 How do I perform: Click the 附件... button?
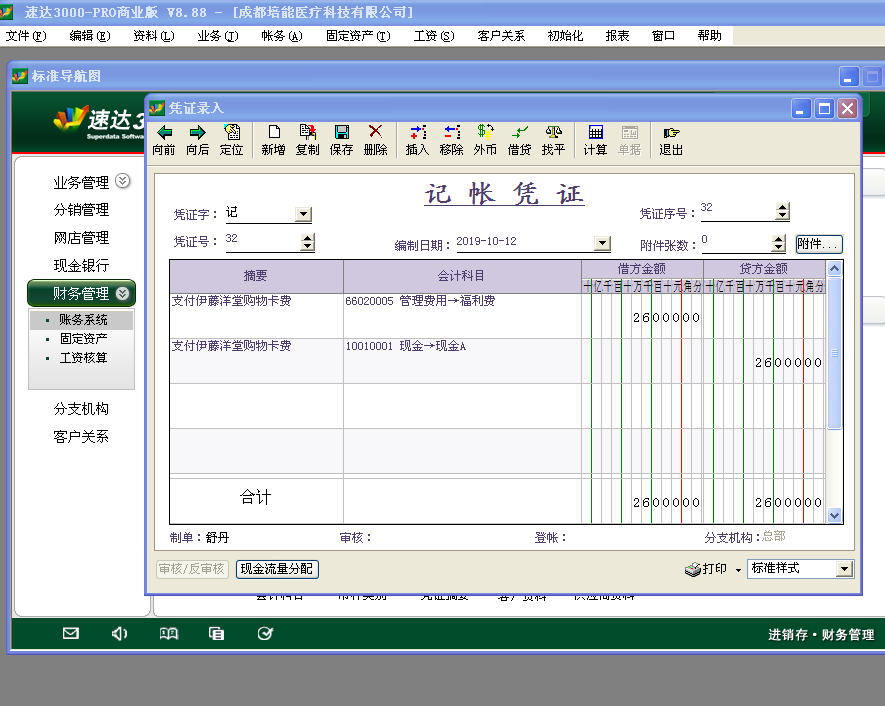818,244
